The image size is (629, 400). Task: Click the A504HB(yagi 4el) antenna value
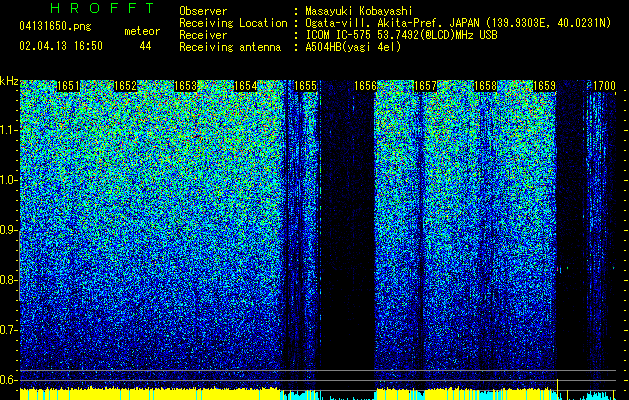click(353, 47)
